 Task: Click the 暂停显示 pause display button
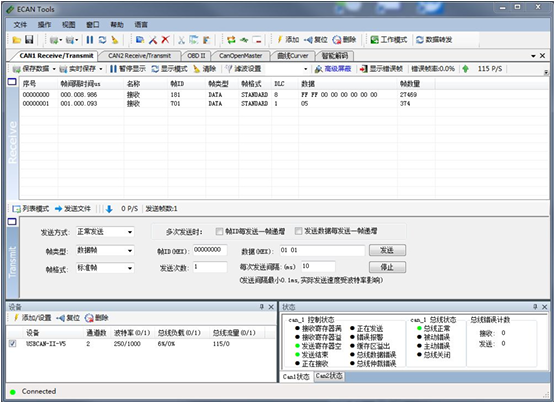pyautogui.click(x=128, y=69)
